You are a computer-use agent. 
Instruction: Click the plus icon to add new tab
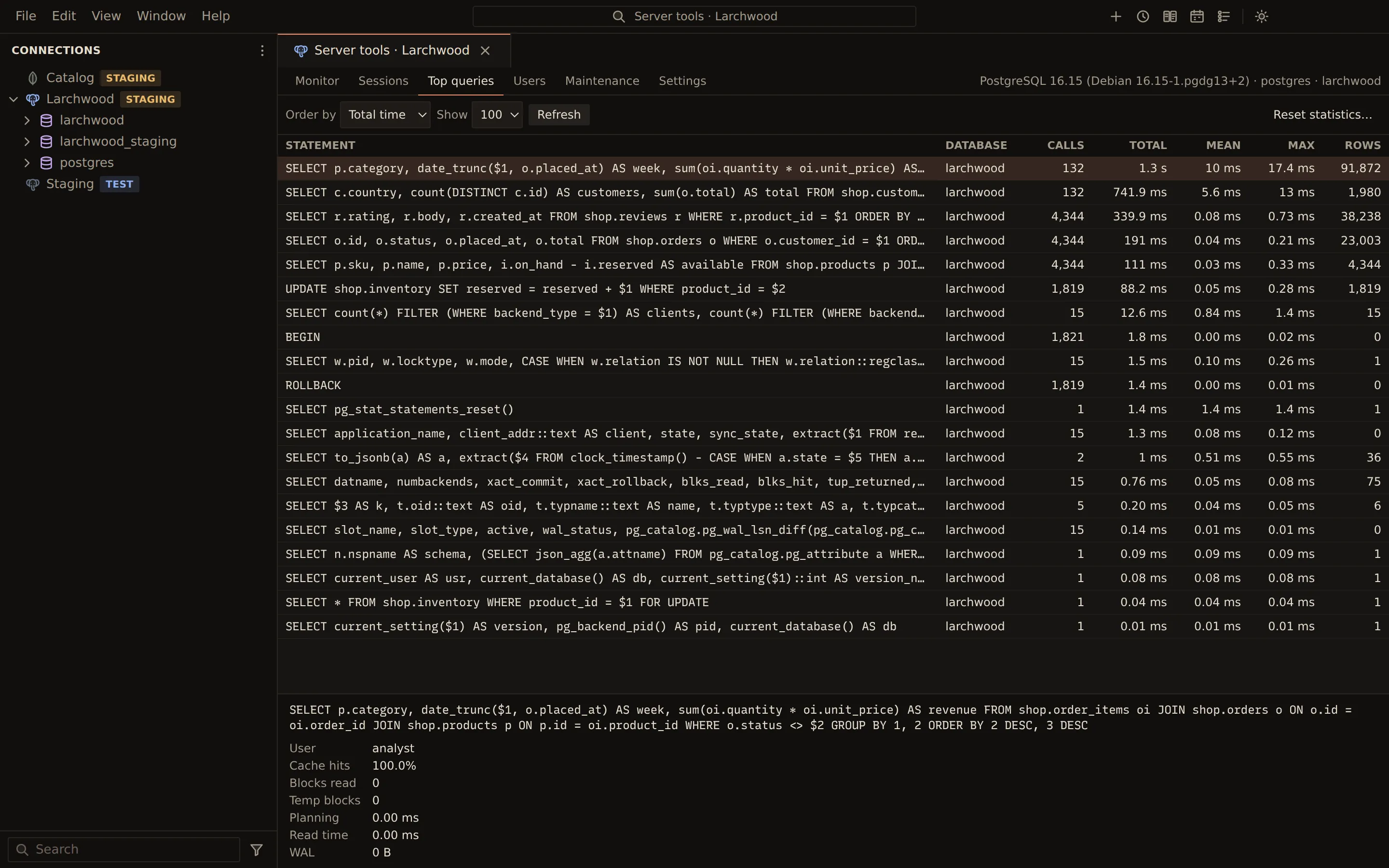[x=1115, y=16]
